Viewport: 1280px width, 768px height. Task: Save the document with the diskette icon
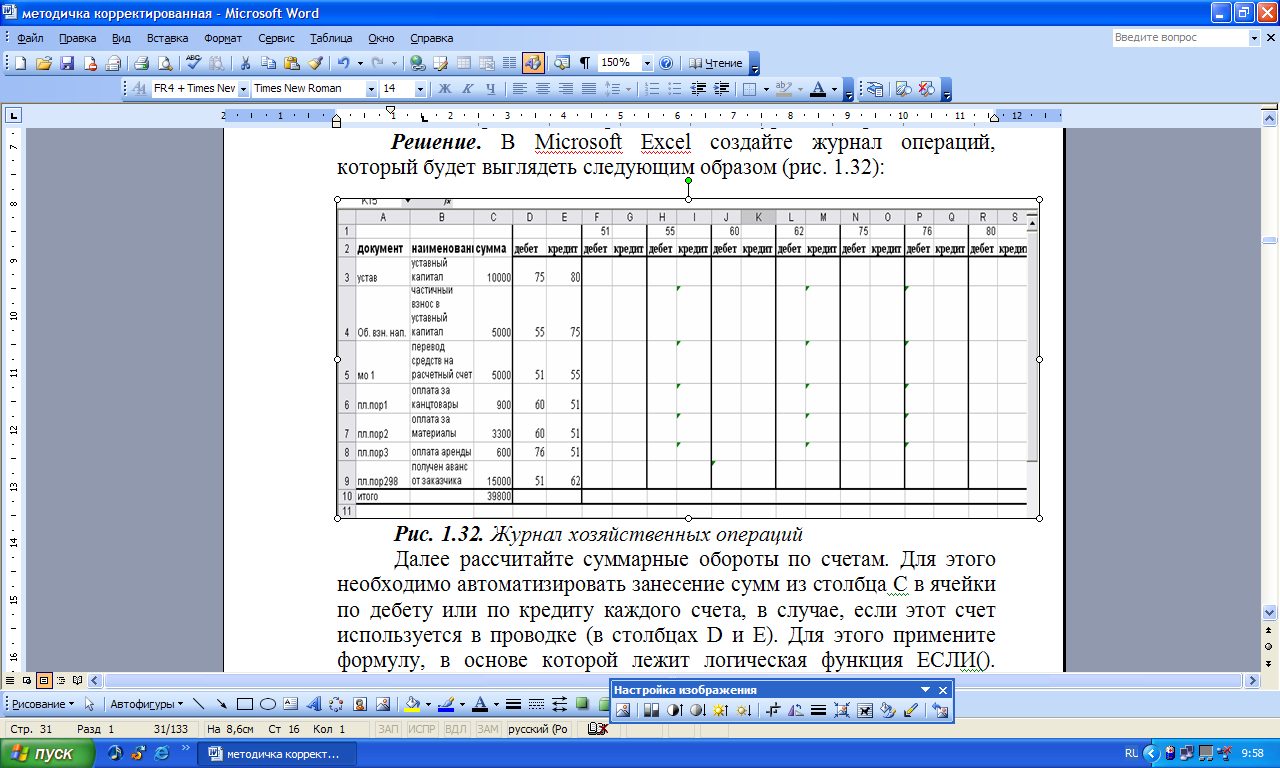pos(67,63)
